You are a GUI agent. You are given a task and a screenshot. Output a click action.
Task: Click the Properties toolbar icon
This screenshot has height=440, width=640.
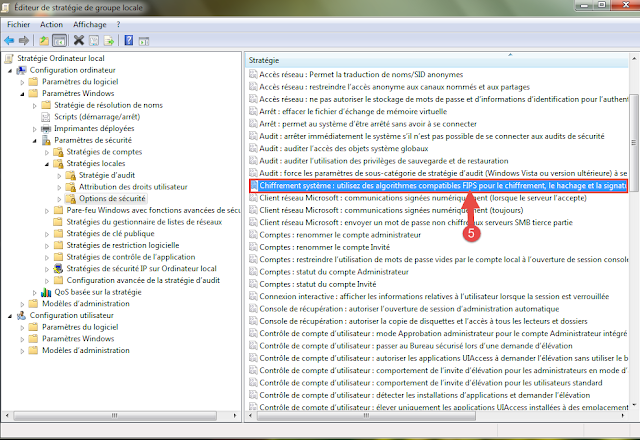coord(94,40)
